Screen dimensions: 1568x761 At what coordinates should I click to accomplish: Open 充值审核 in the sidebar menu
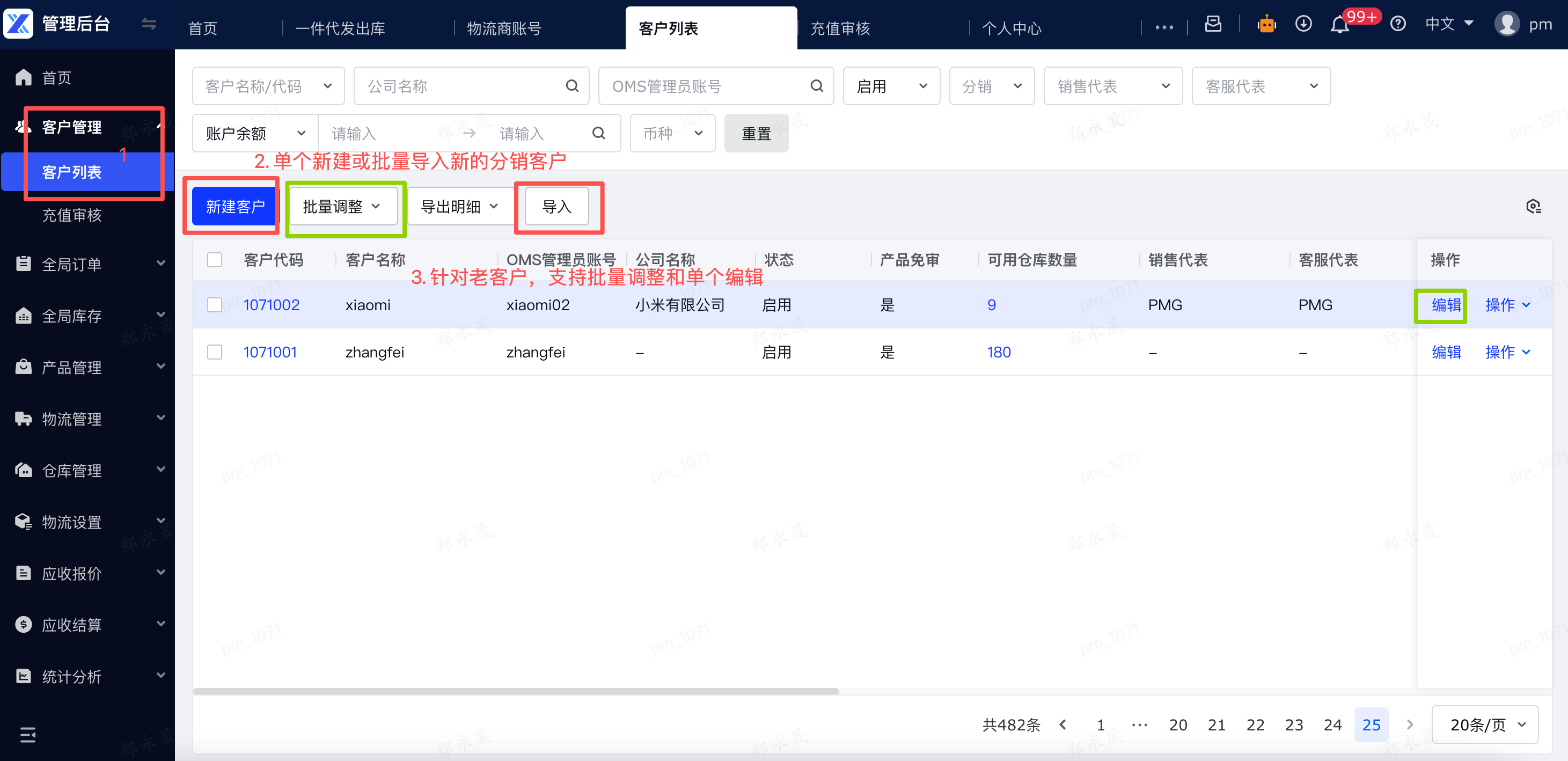[x=72, y=215]
